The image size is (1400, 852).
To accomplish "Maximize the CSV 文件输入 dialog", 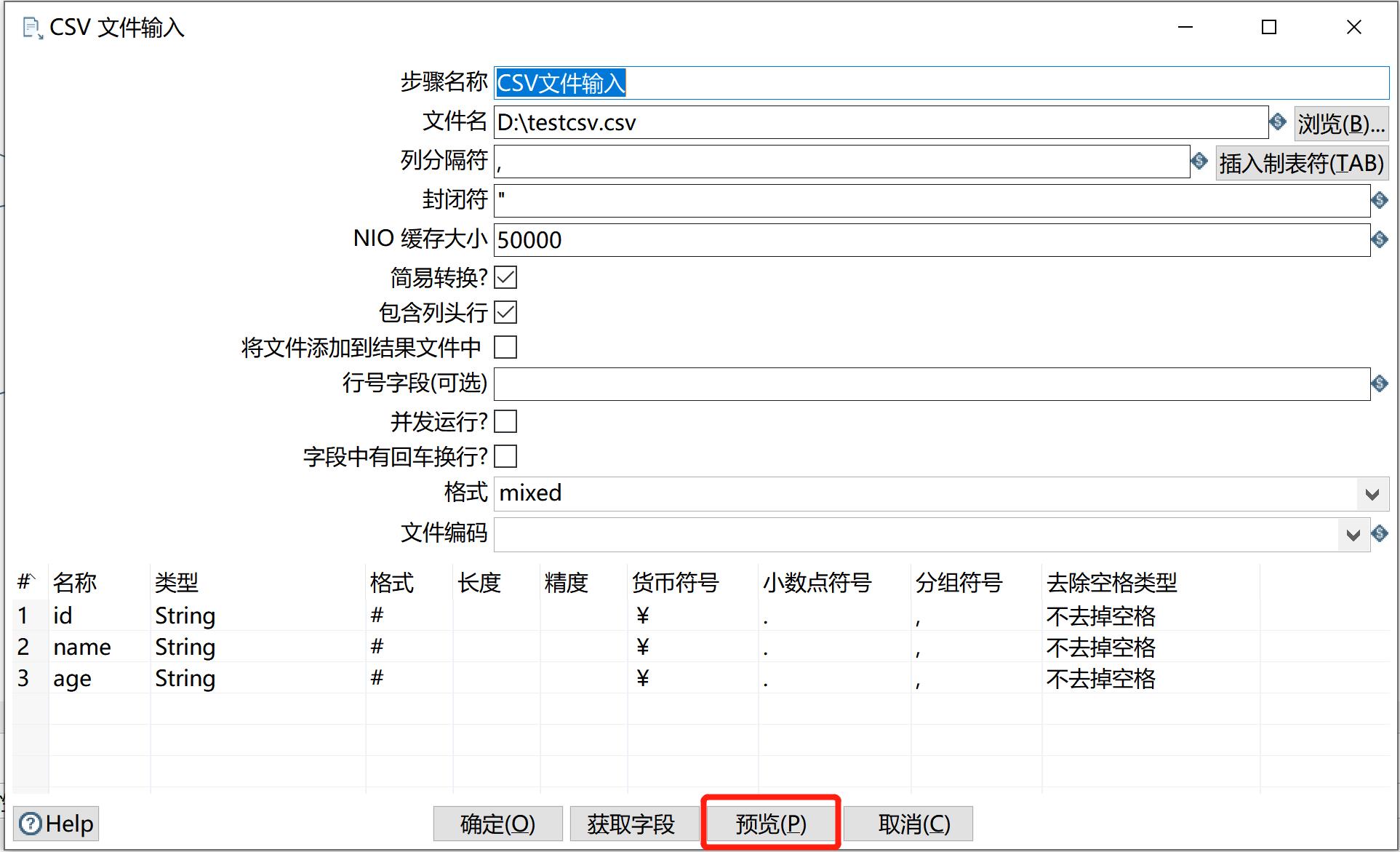I will click(x=1269, y=28).
